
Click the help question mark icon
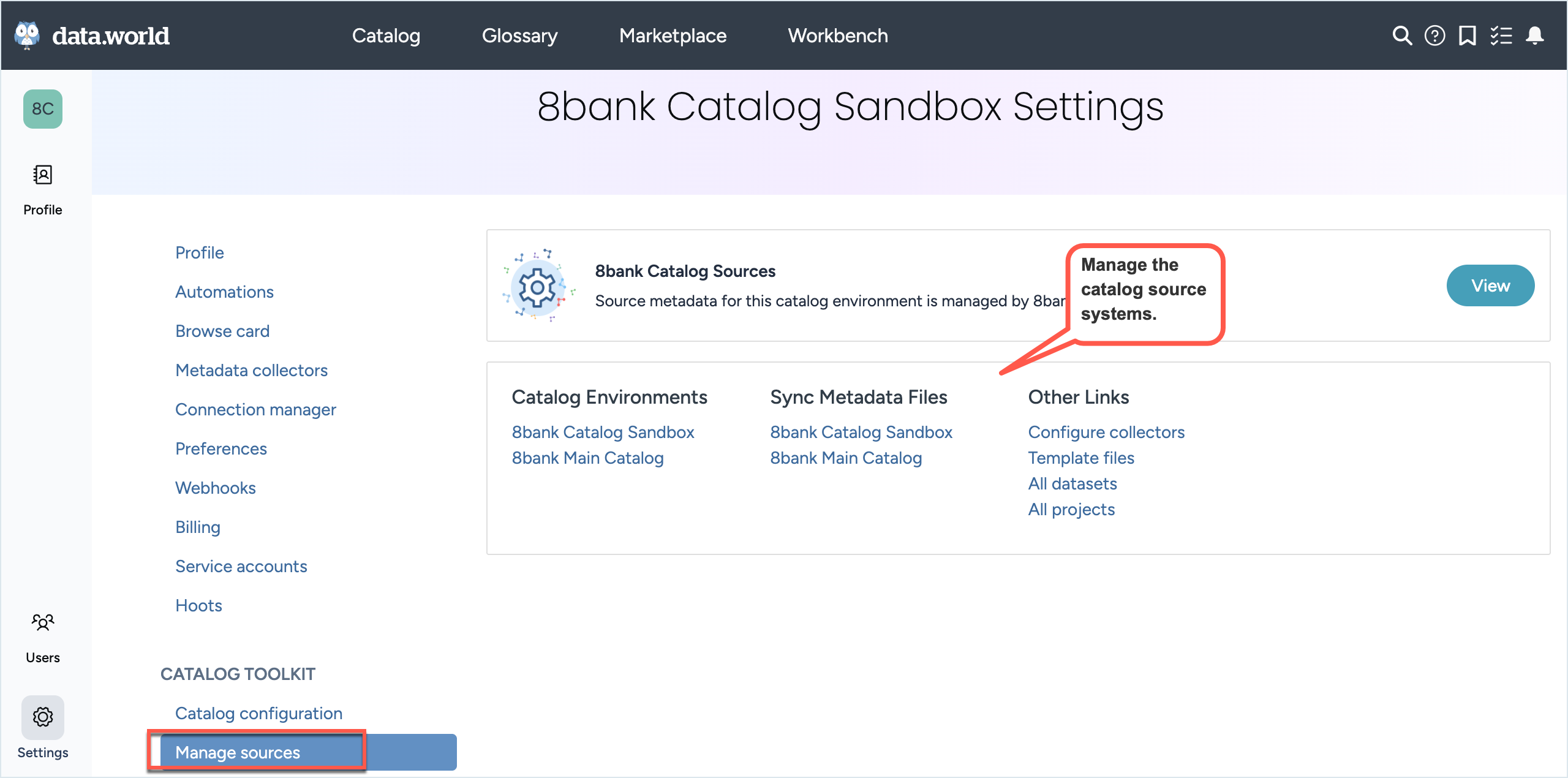click(1434, 36)
